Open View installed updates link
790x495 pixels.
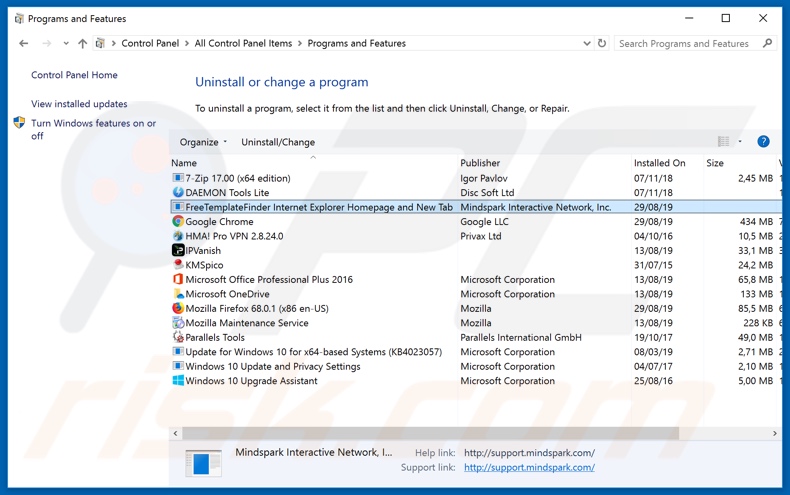point(79,104)
